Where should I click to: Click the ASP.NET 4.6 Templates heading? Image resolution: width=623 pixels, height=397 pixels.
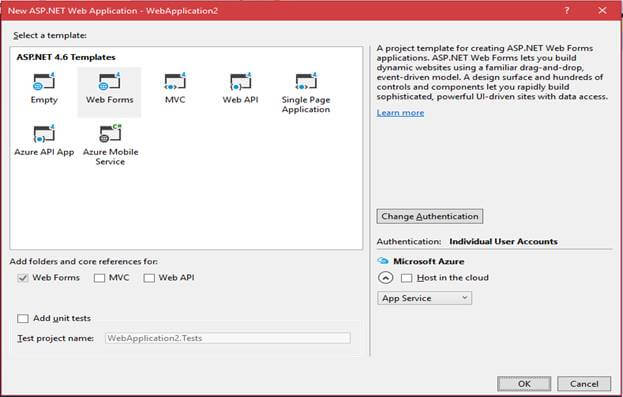tap(66, 57)
